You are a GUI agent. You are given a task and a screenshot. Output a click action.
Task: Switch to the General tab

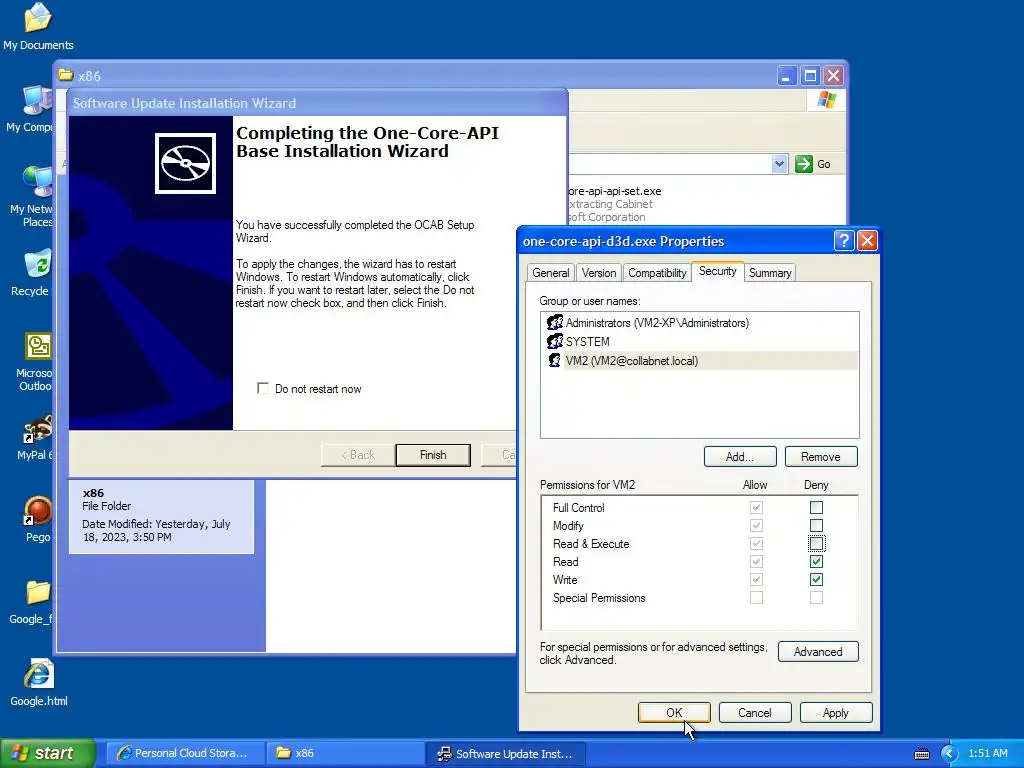(551, 273)
